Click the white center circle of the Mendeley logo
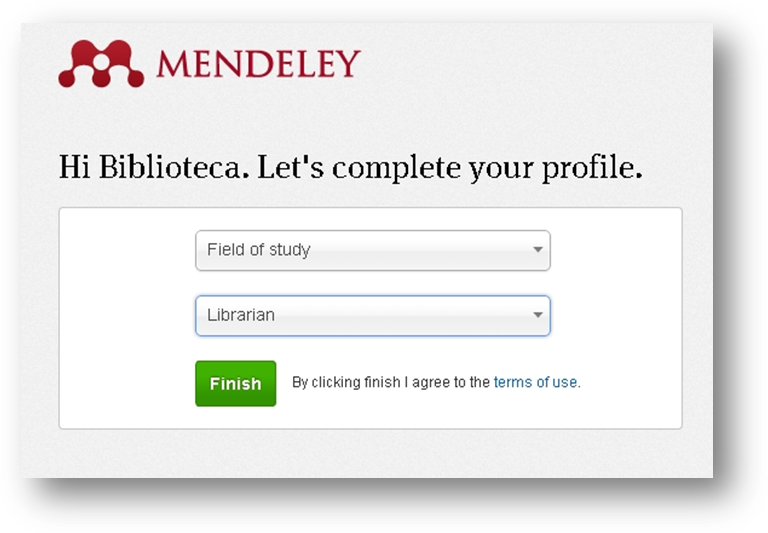 point(101,62)
